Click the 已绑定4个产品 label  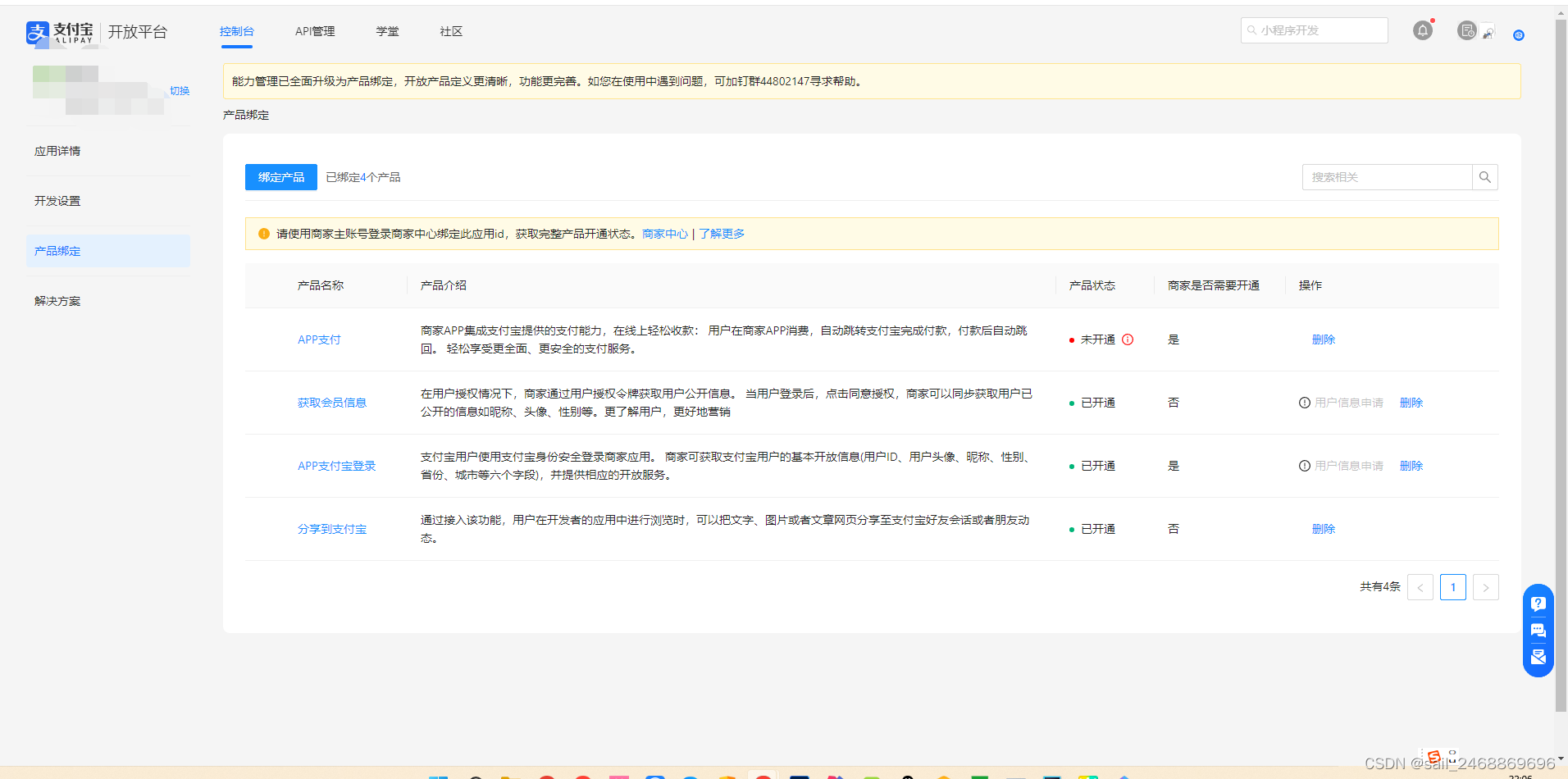click(363, 177)
